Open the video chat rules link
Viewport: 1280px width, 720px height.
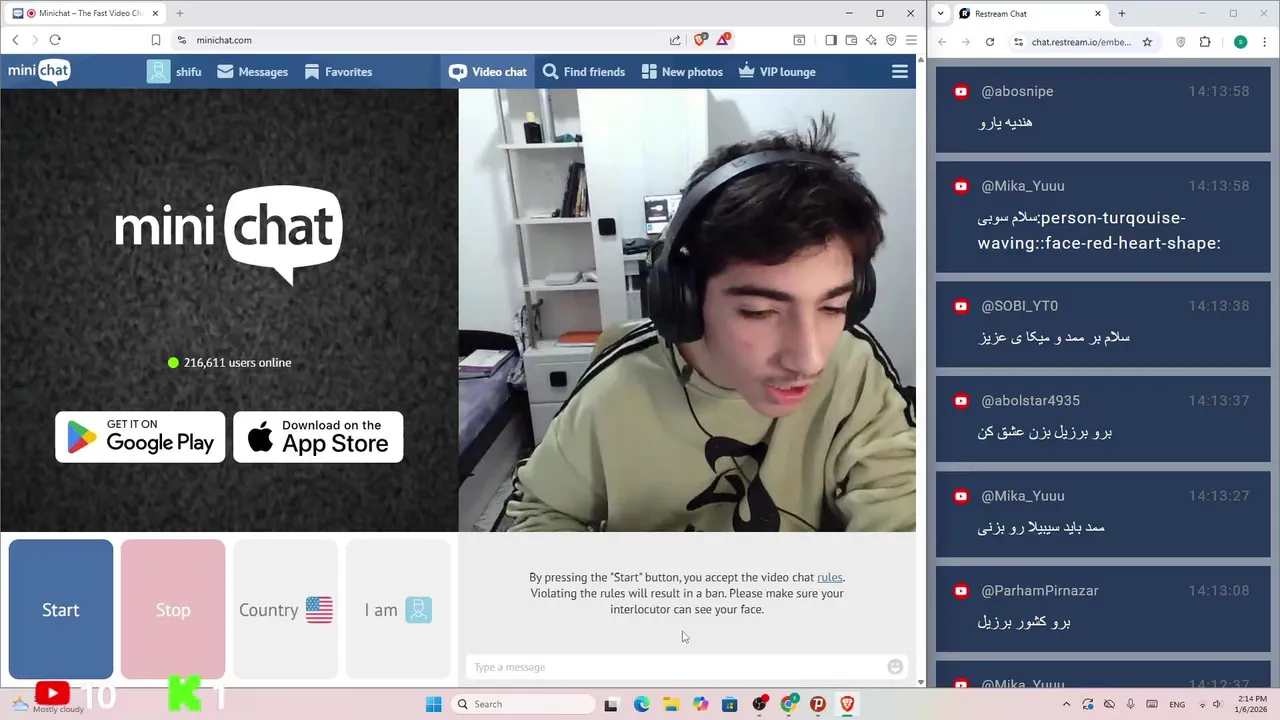coord(829,577)
